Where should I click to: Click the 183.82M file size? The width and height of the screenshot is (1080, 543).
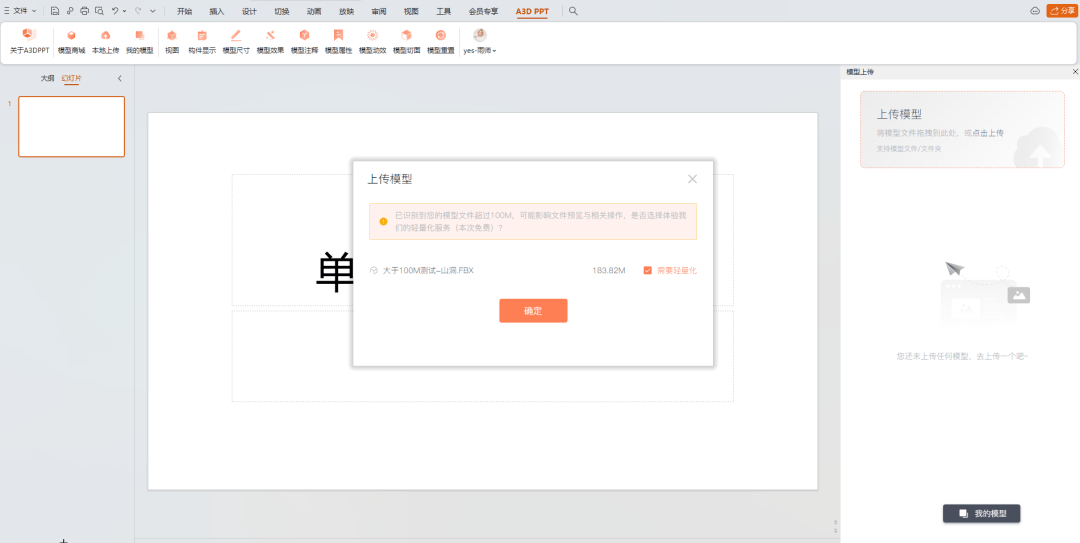609,270
